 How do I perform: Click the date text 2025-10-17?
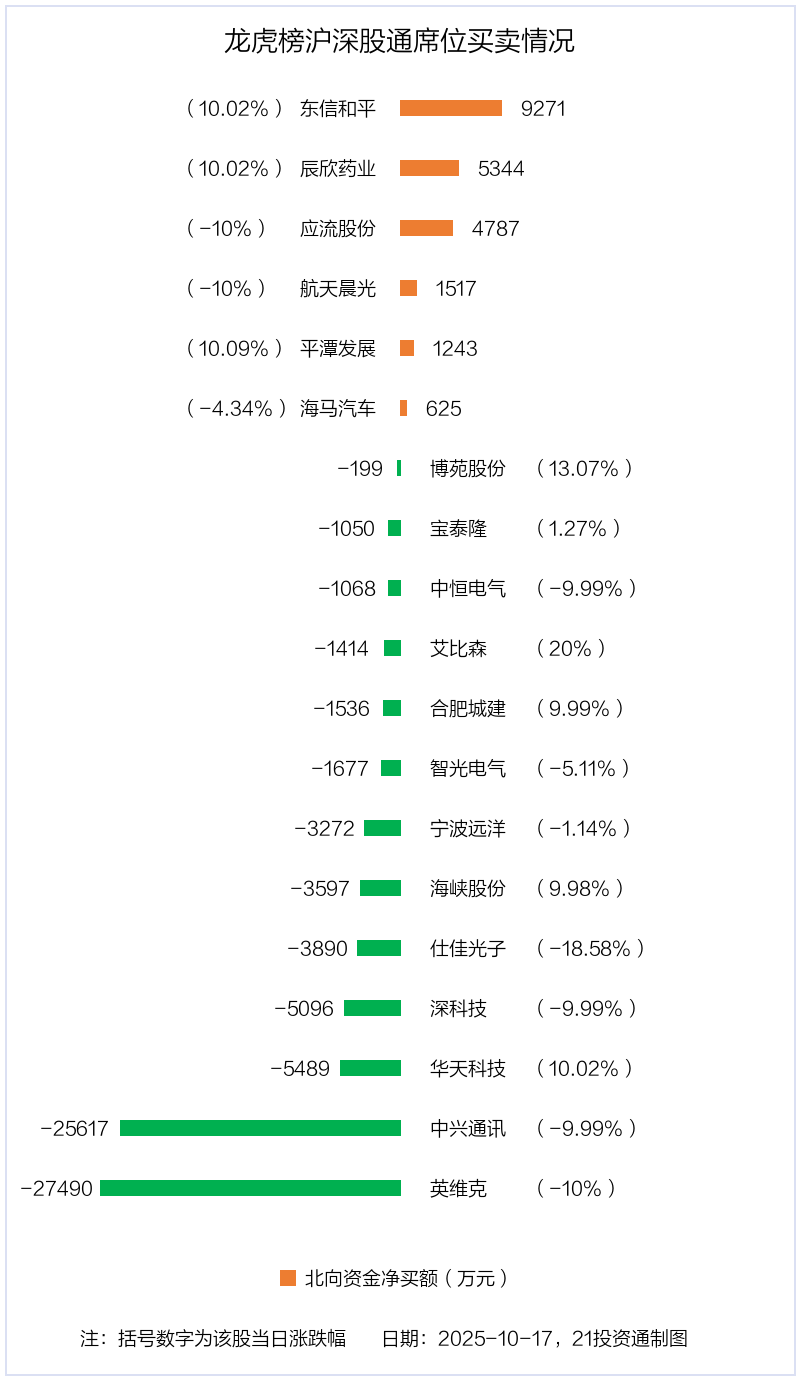tap(496, 1338)
